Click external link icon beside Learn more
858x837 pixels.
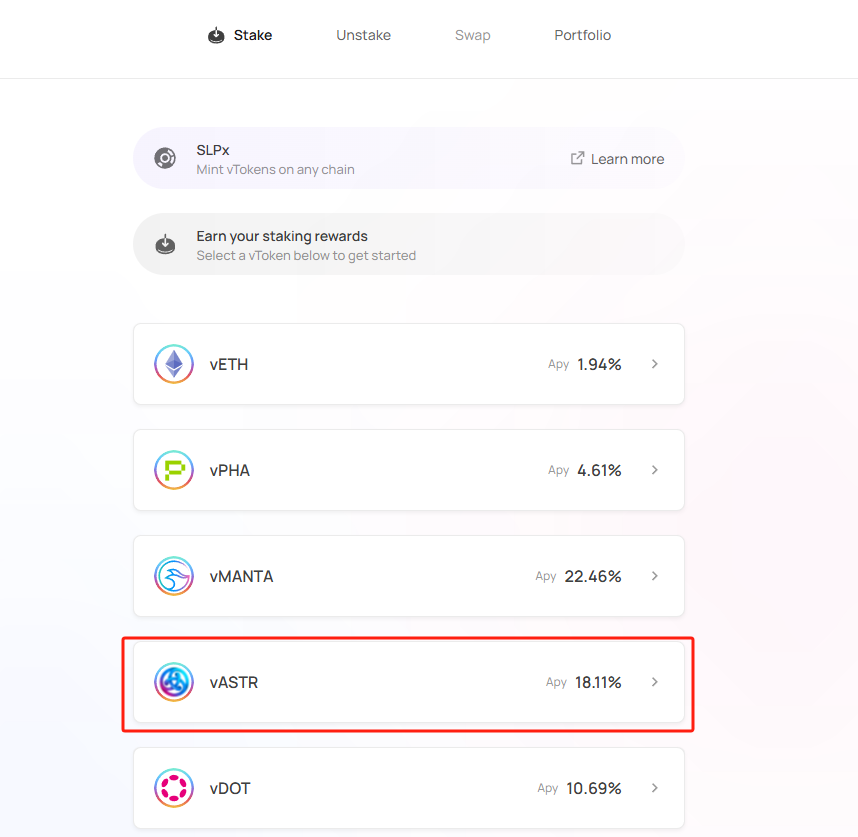tap(577, 158)
